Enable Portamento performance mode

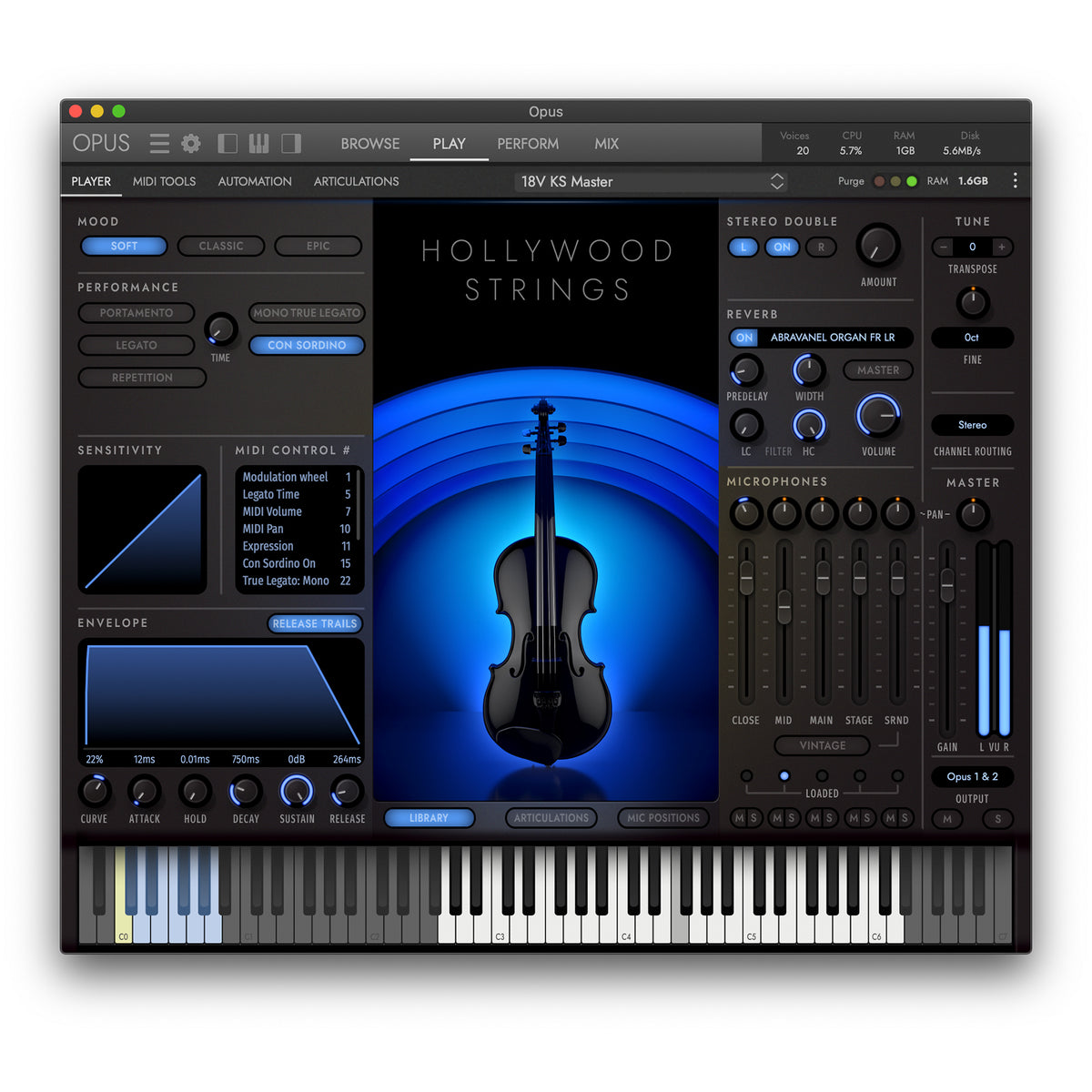coord(136,313)
